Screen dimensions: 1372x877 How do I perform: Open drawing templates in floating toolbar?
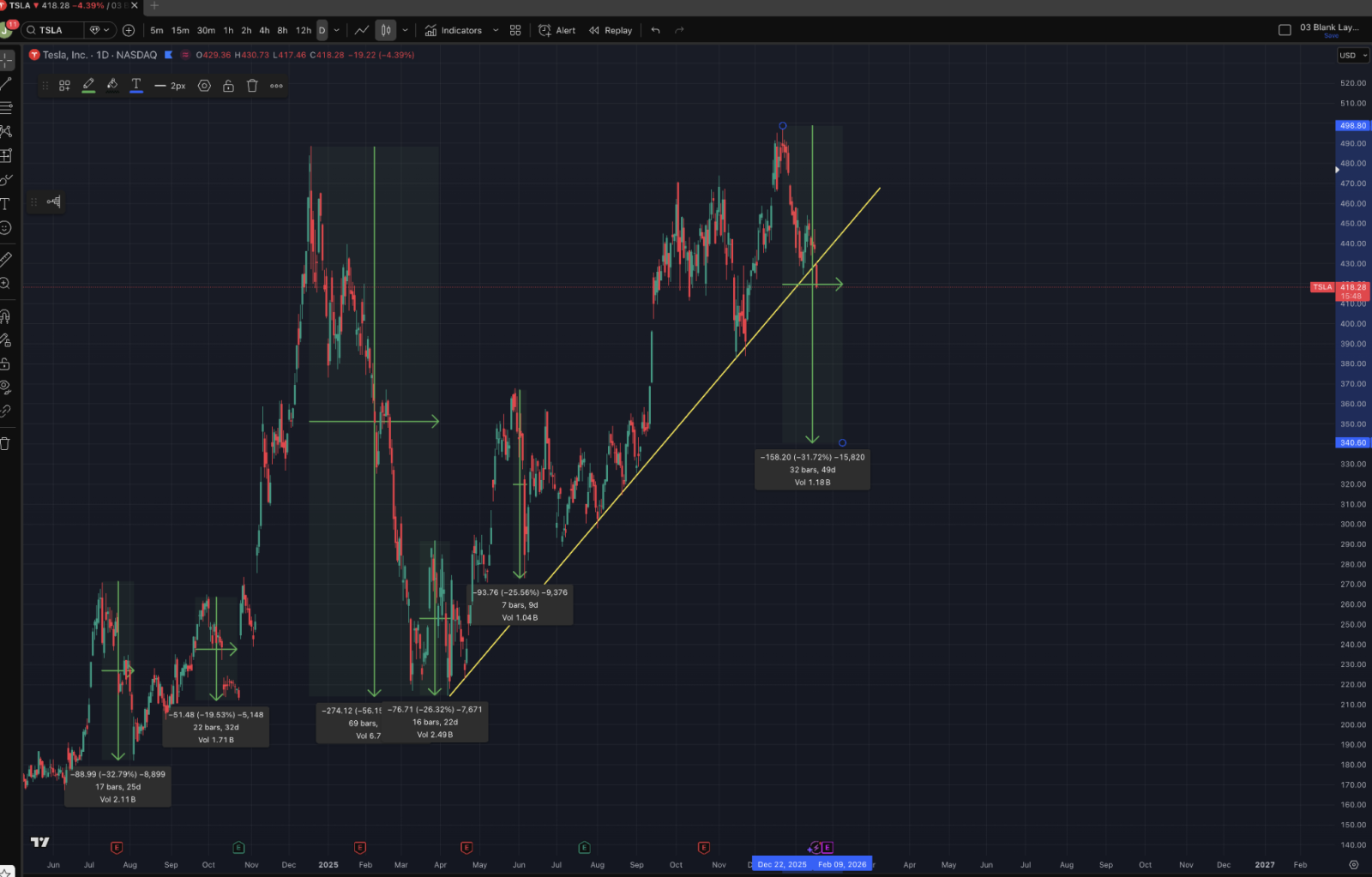(64, 86)
